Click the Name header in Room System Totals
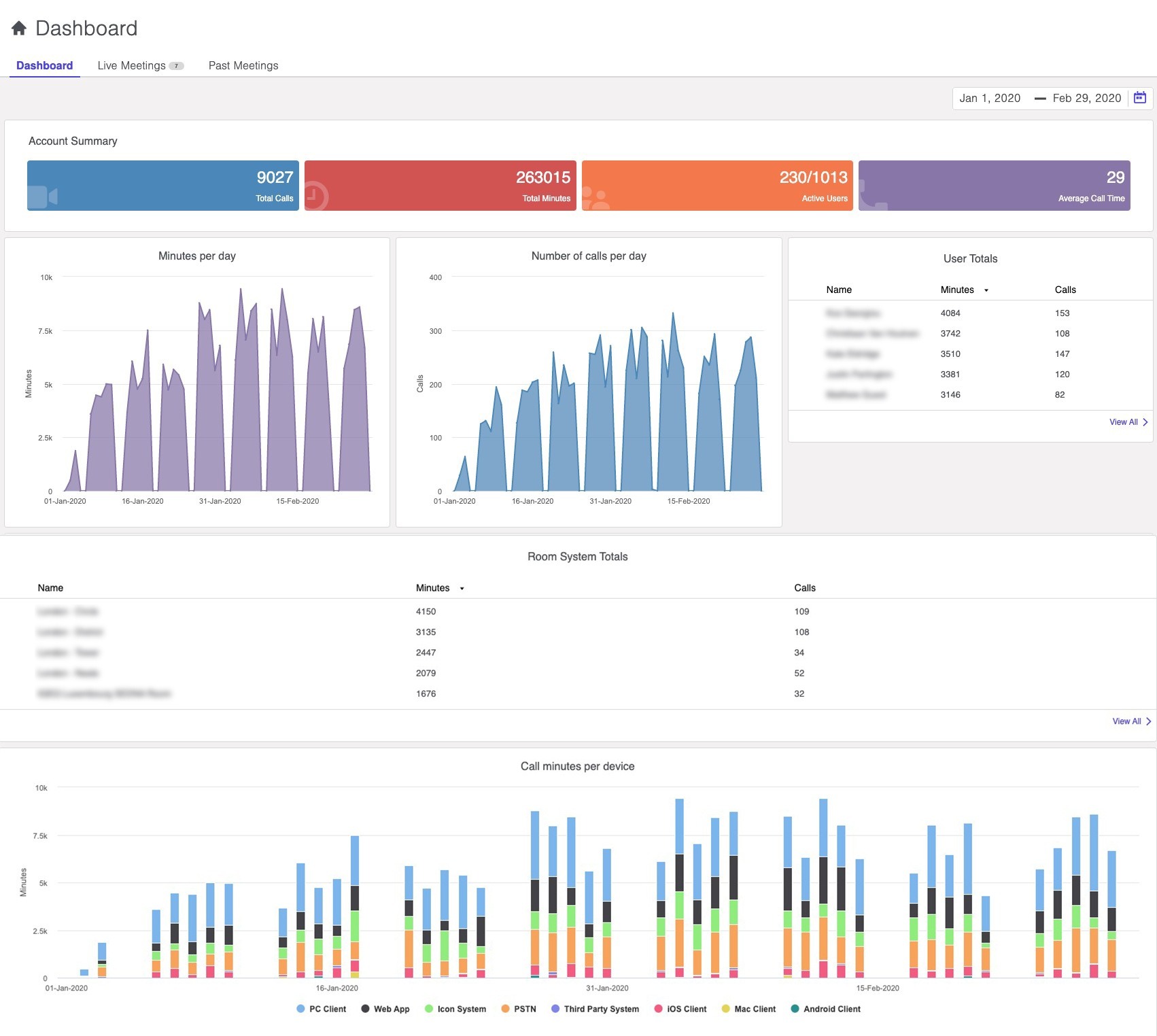 [x=50, y=588]
